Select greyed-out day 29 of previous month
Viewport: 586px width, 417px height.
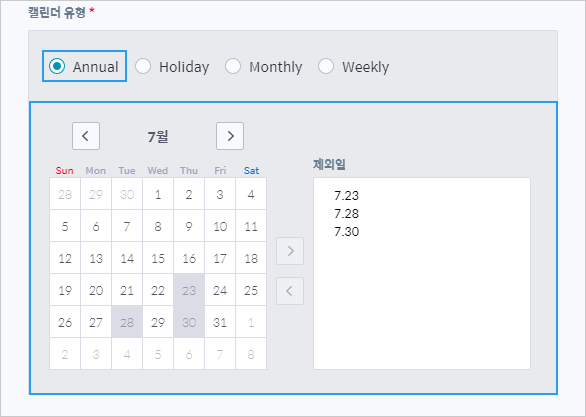pyautogui.click(x=96, y=194)
